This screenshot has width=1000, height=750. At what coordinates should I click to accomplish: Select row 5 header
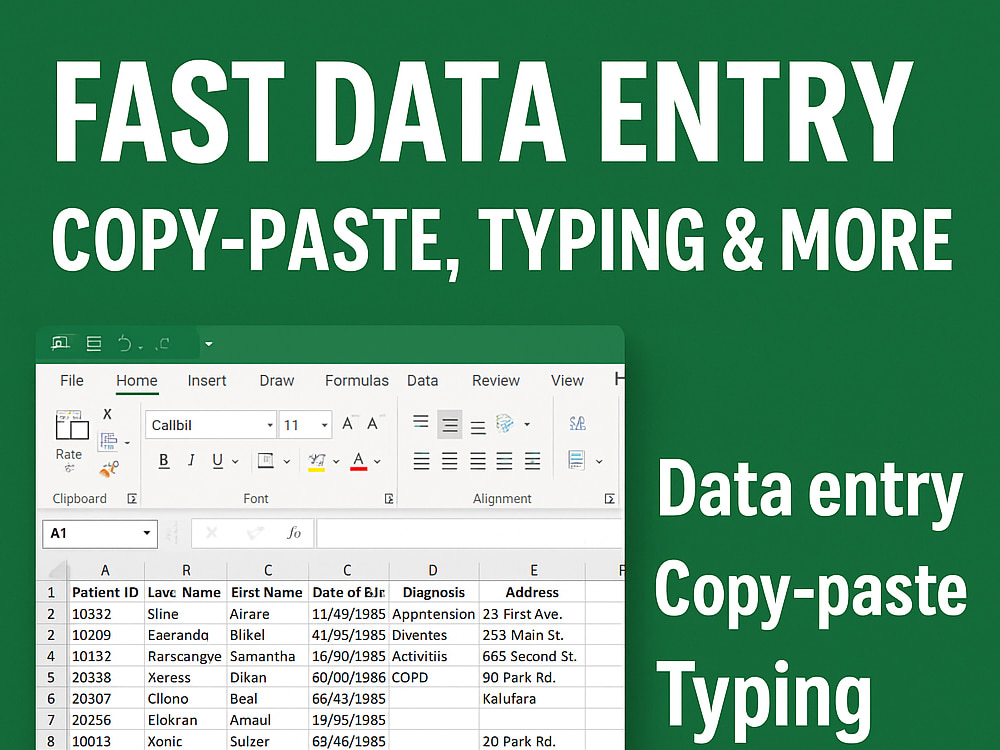pyautogui.click(x=51, y=677)
